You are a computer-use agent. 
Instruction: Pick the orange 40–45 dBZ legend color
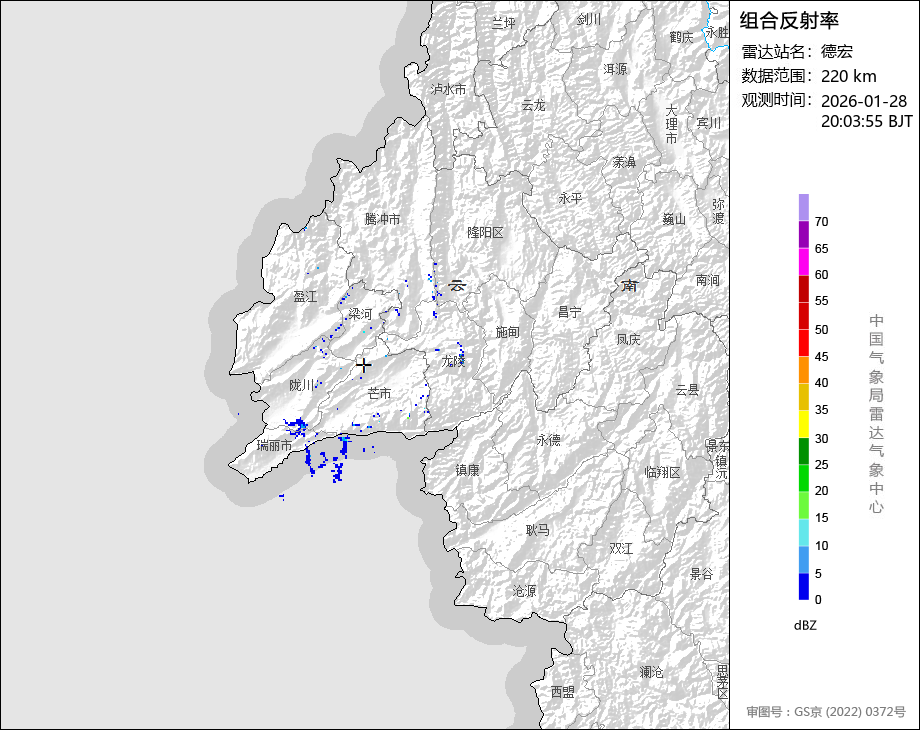point(804,370)
